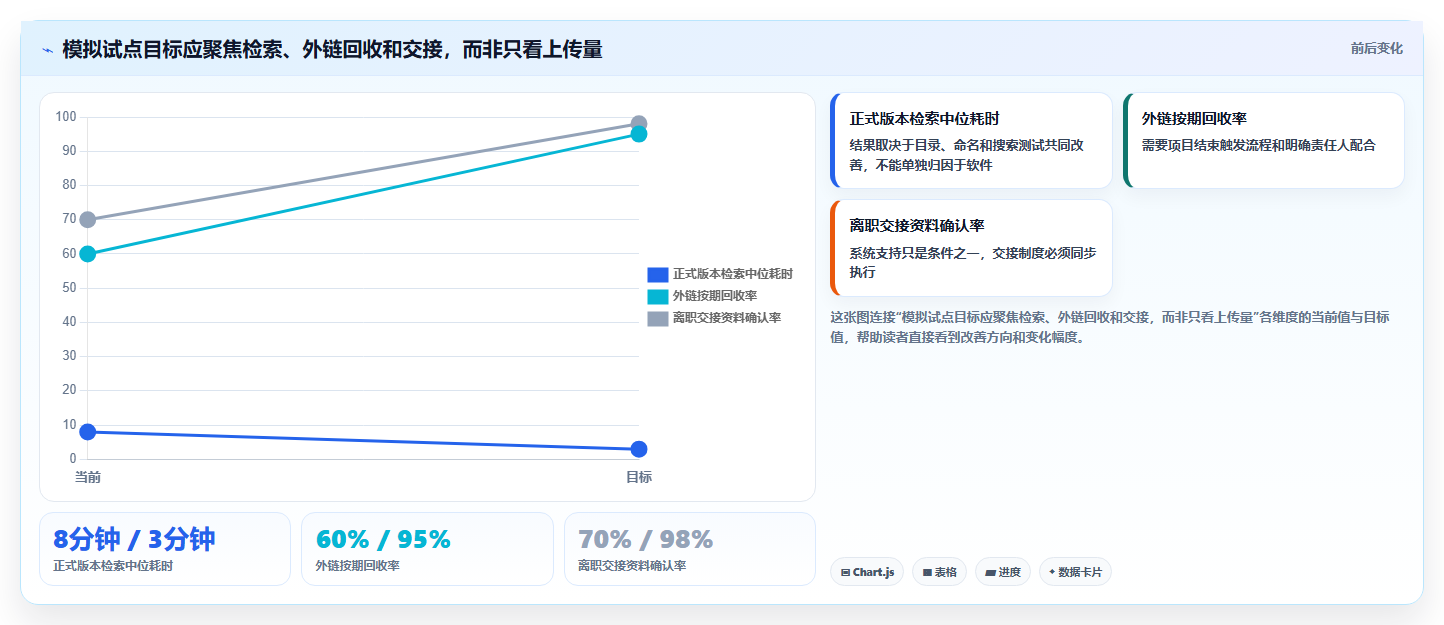The image size is (1444, 625).
Task: Open the 外链按期回收率 info card title
Action: click(1194, 118)
